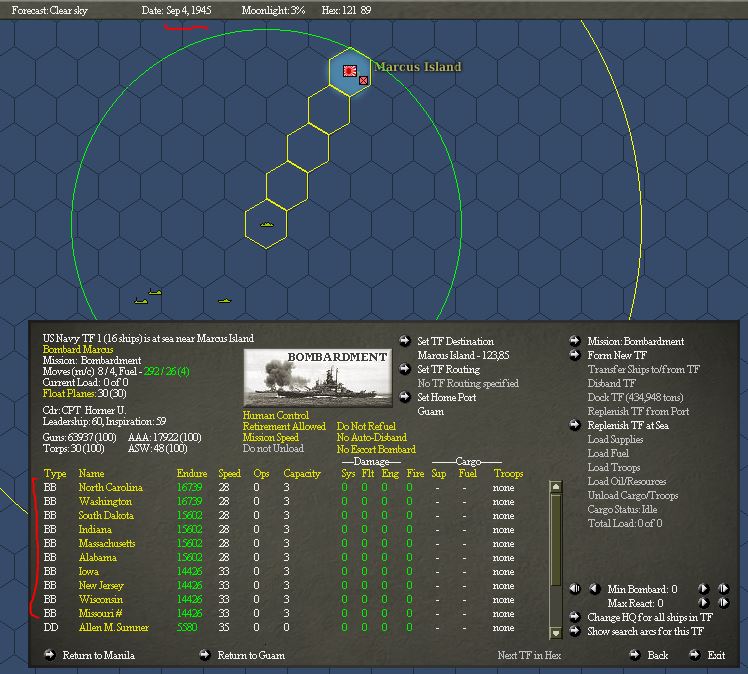Select the task force ship icon in highlighted hex
This screenshot has width=748, height=674.
(x=266, y=224)
